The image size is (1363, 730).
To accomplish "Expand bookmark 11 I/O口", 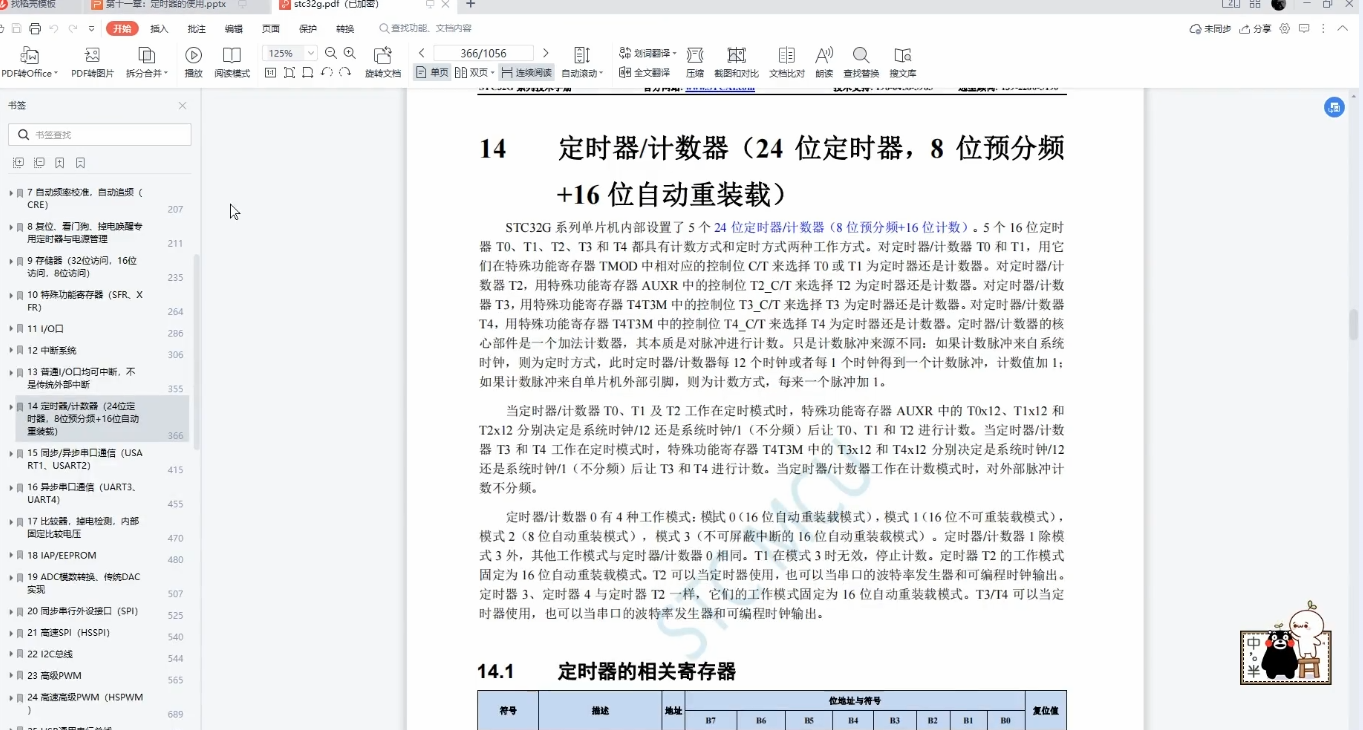I will pos(11,329).
